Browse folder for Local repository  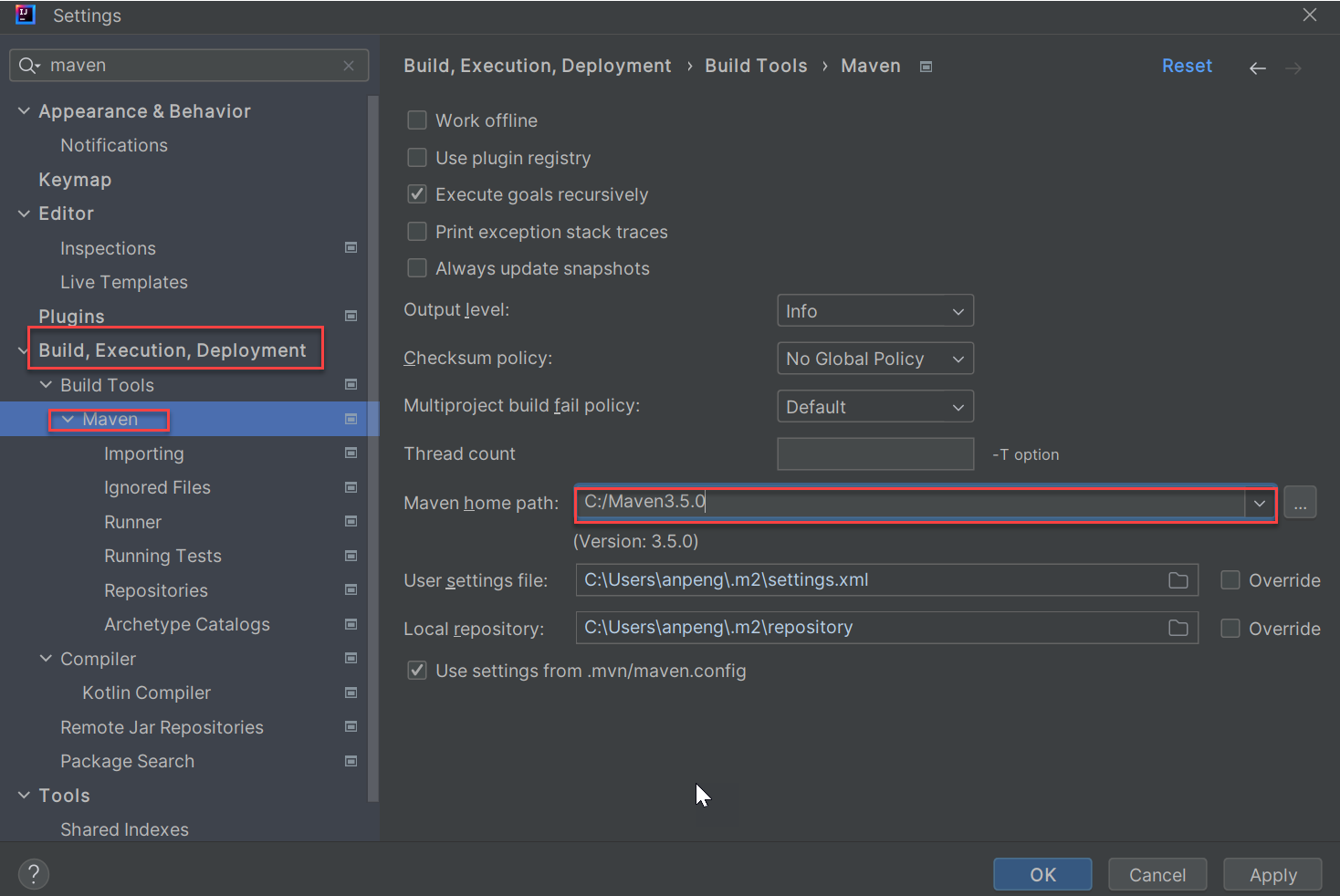[x=1178, y=628]
